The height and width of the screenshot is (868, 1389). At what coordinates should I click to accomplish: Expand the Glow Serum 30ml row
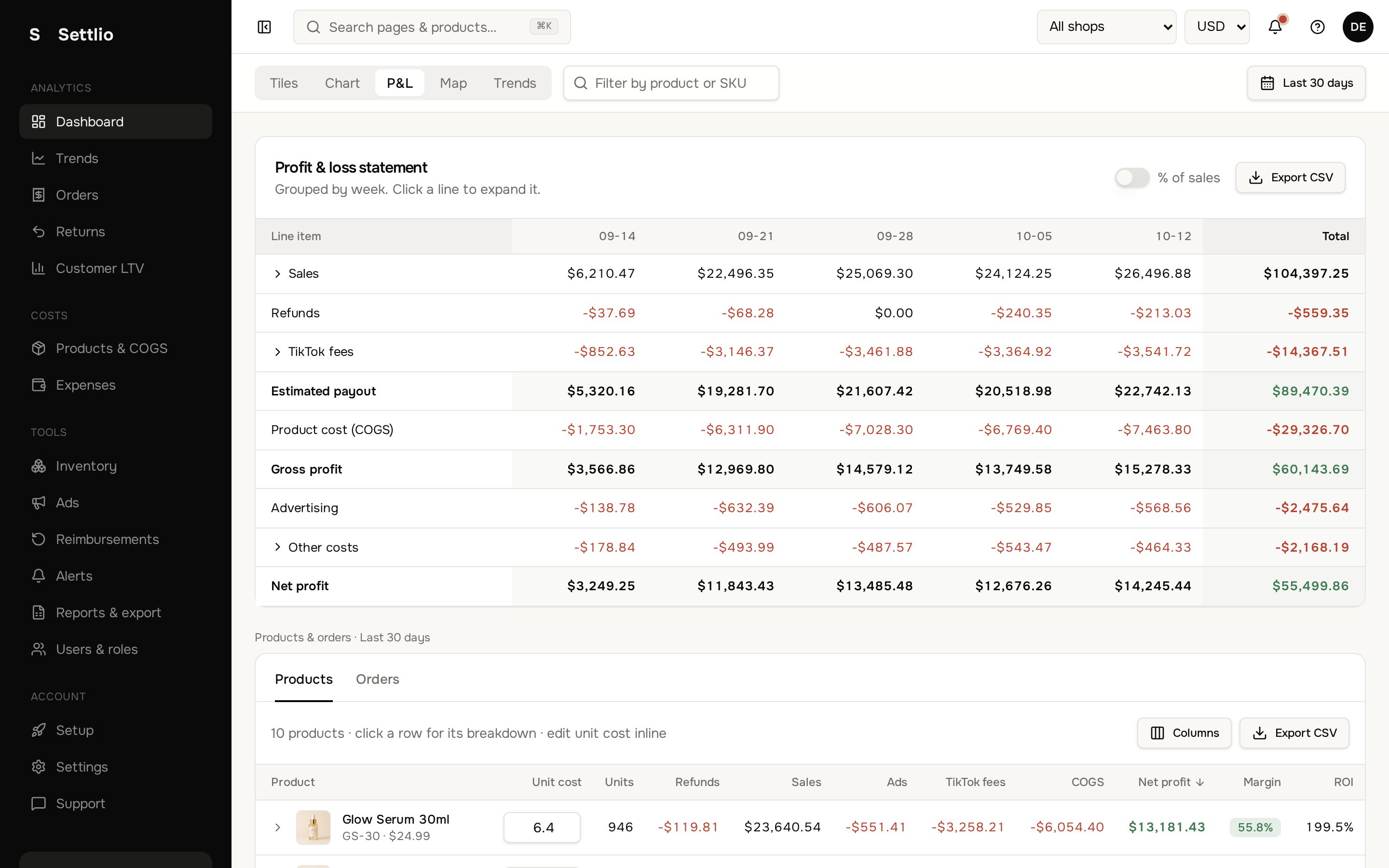(277, 827)
